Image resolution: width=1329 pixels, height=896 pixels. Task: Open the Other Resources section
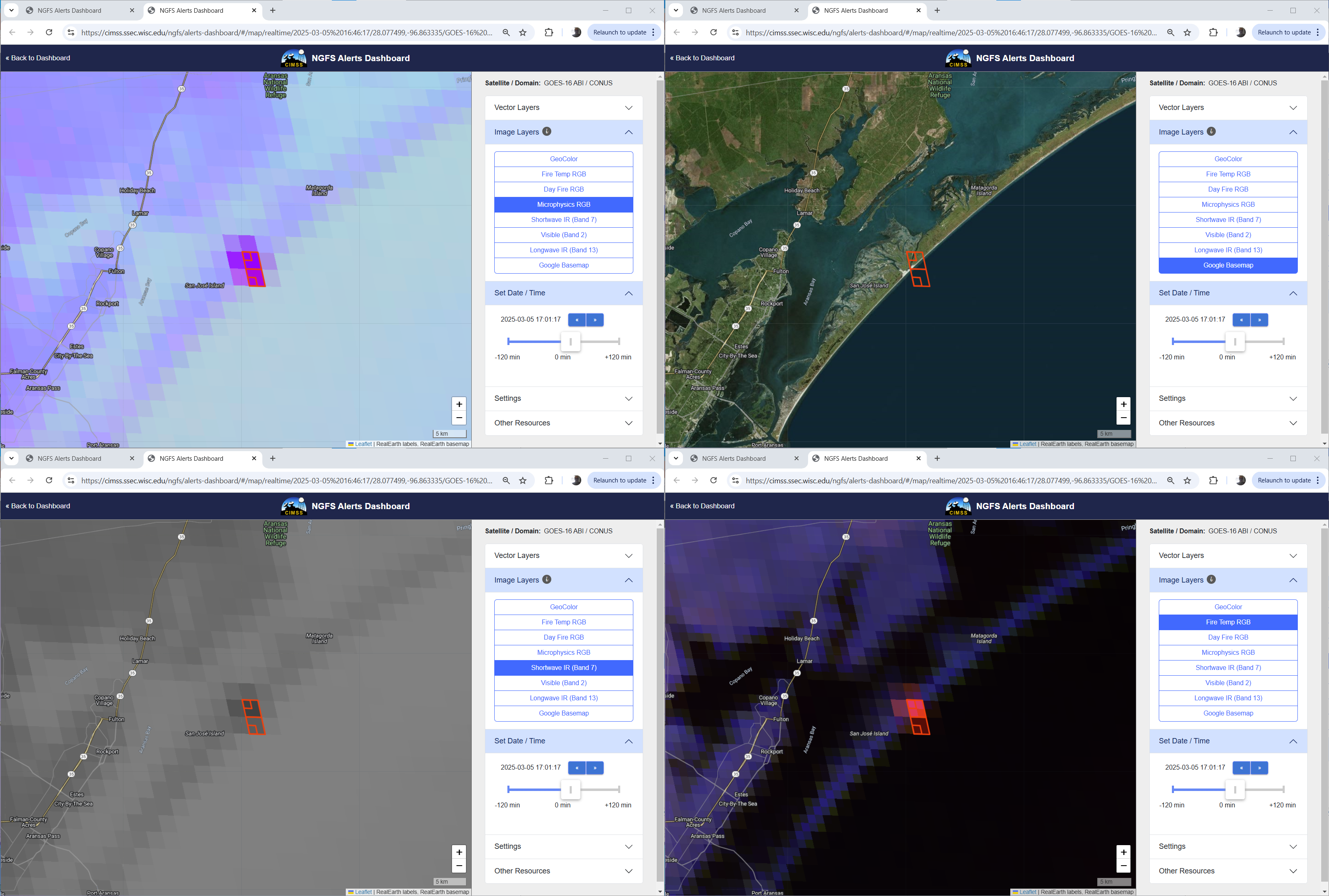[563, 423]
